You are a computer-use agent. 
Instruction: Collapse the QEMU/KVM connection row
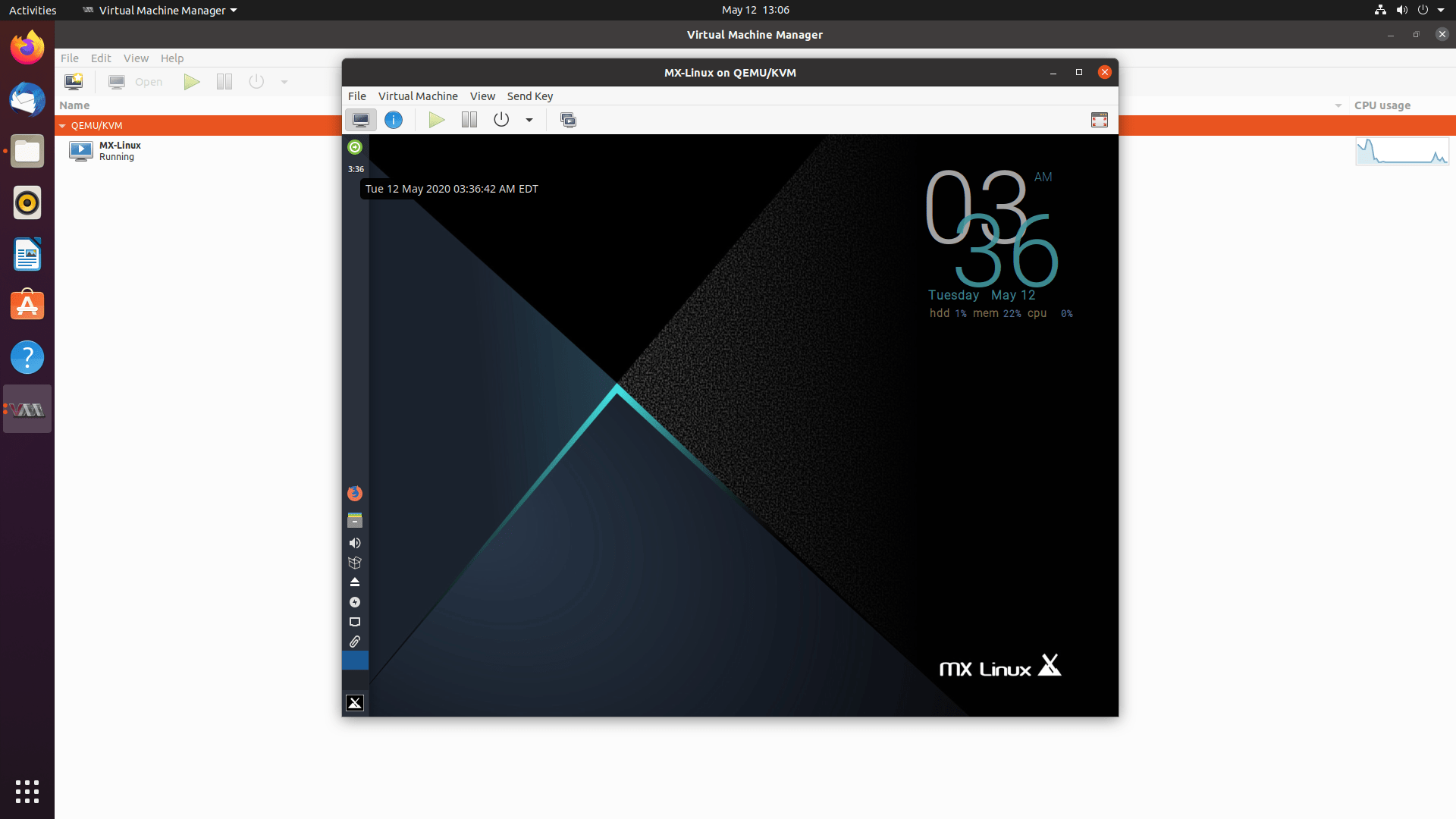tap(63, 126)
